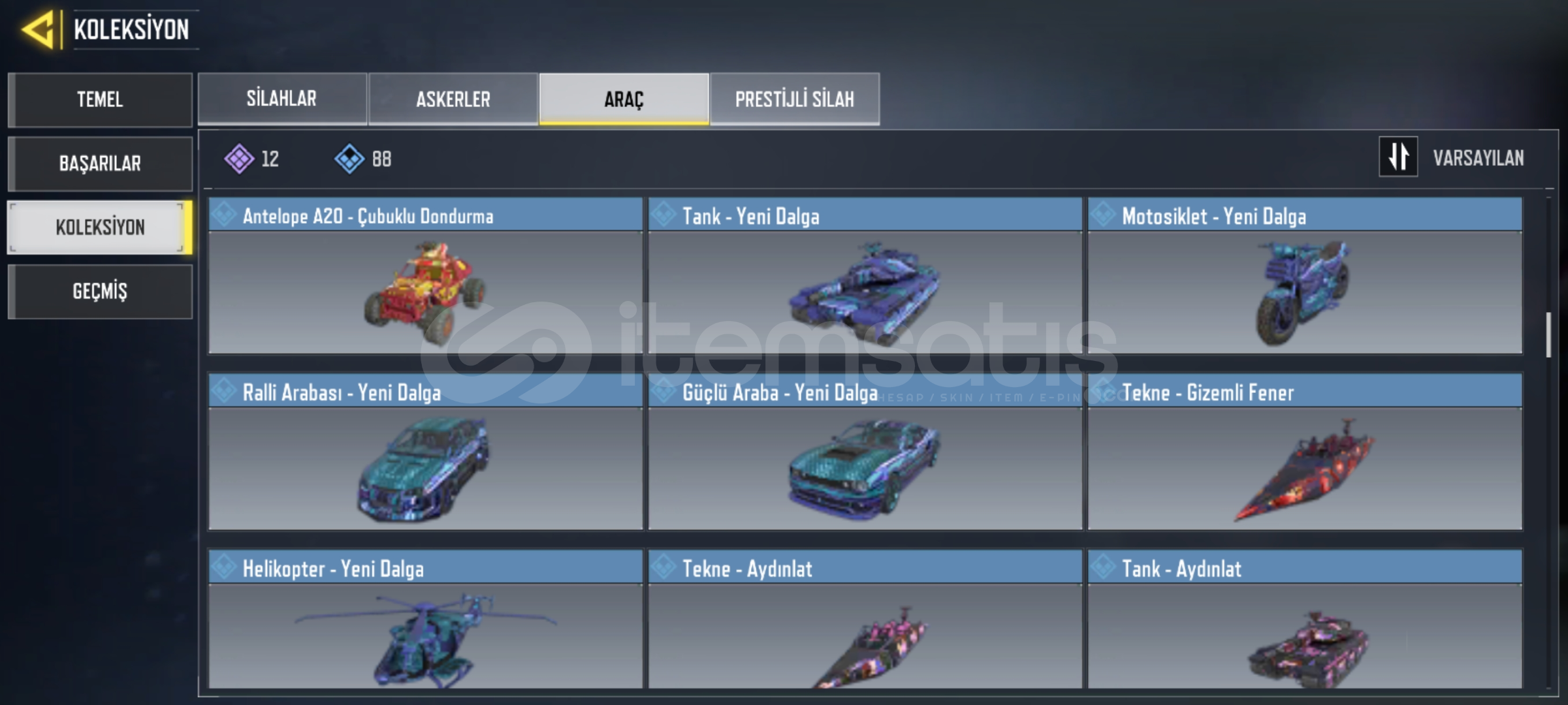
Task: Switch to the Askerler tab
Action: (453, 99)
